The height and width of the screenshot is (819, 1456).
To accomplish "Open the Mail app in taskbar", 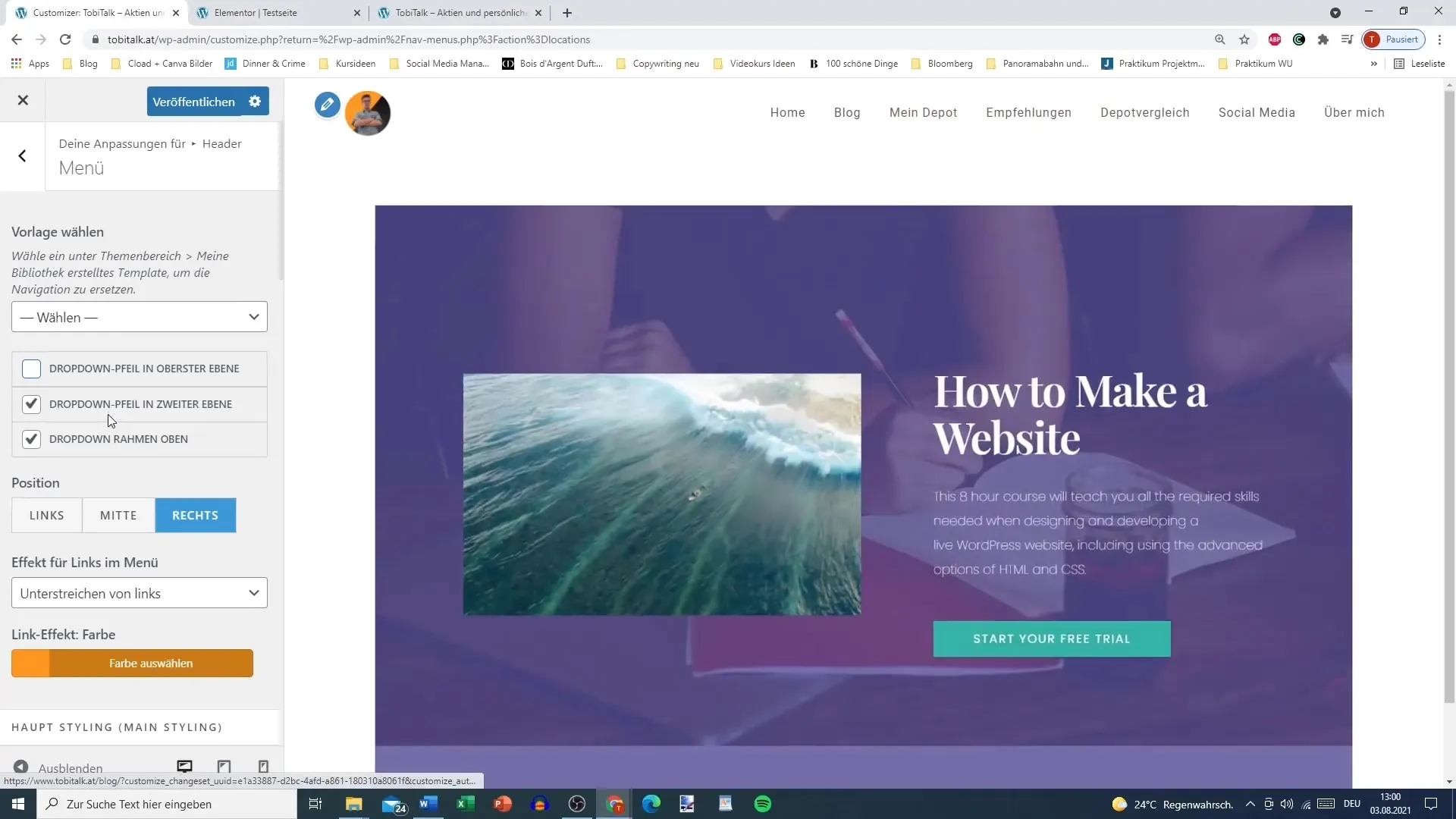I will [393, 804].
